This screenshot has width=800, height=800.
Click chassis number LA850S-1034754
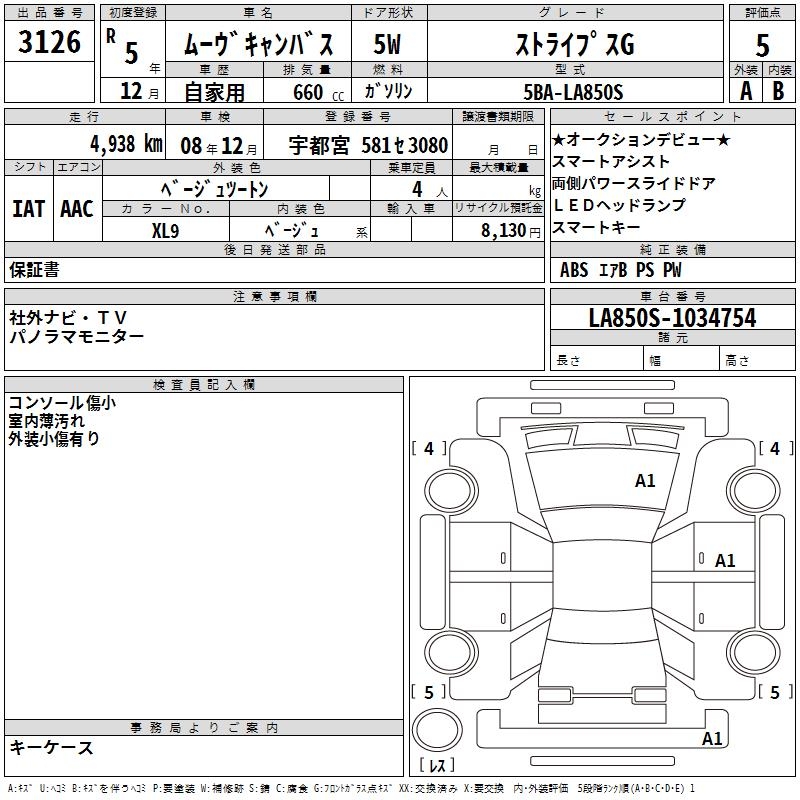point(672,317)
